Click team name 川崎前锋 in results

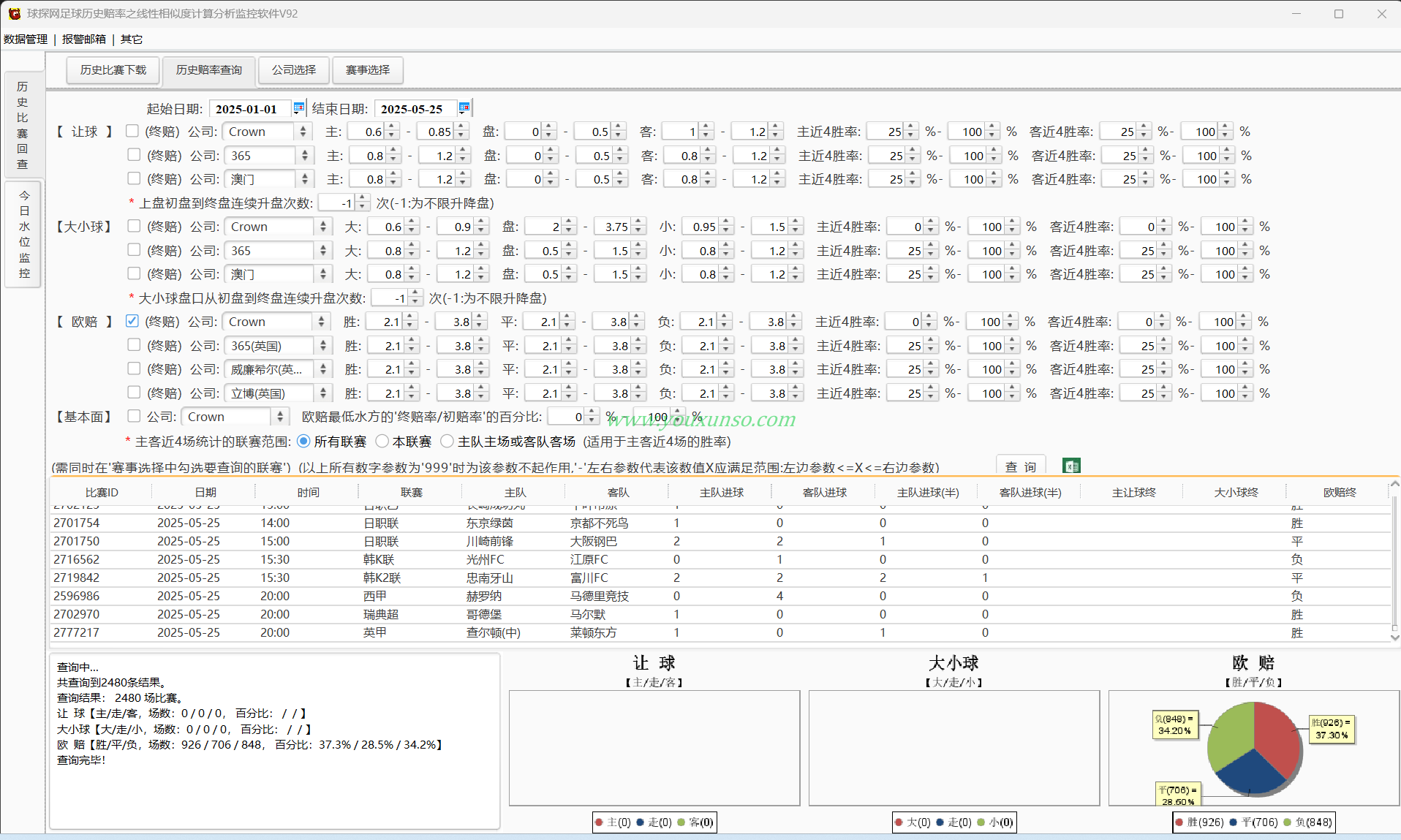[490, 541]
